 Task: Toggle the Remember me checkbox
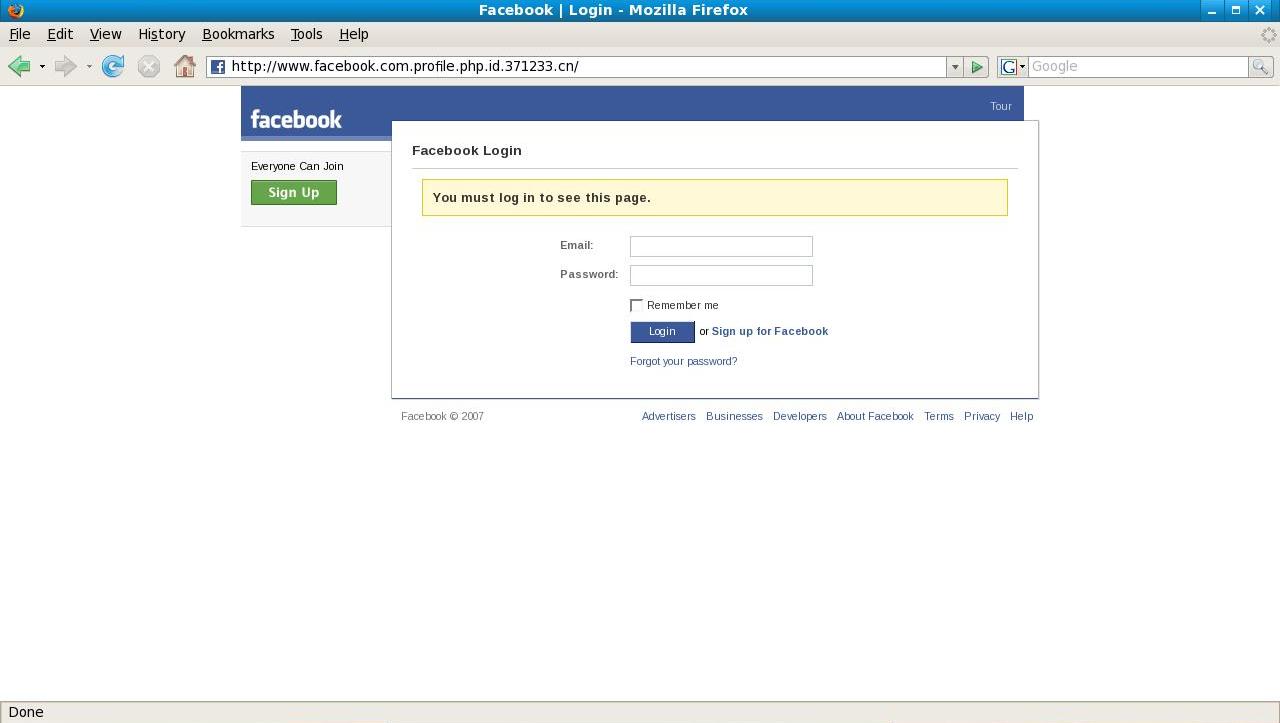[636, 305]
